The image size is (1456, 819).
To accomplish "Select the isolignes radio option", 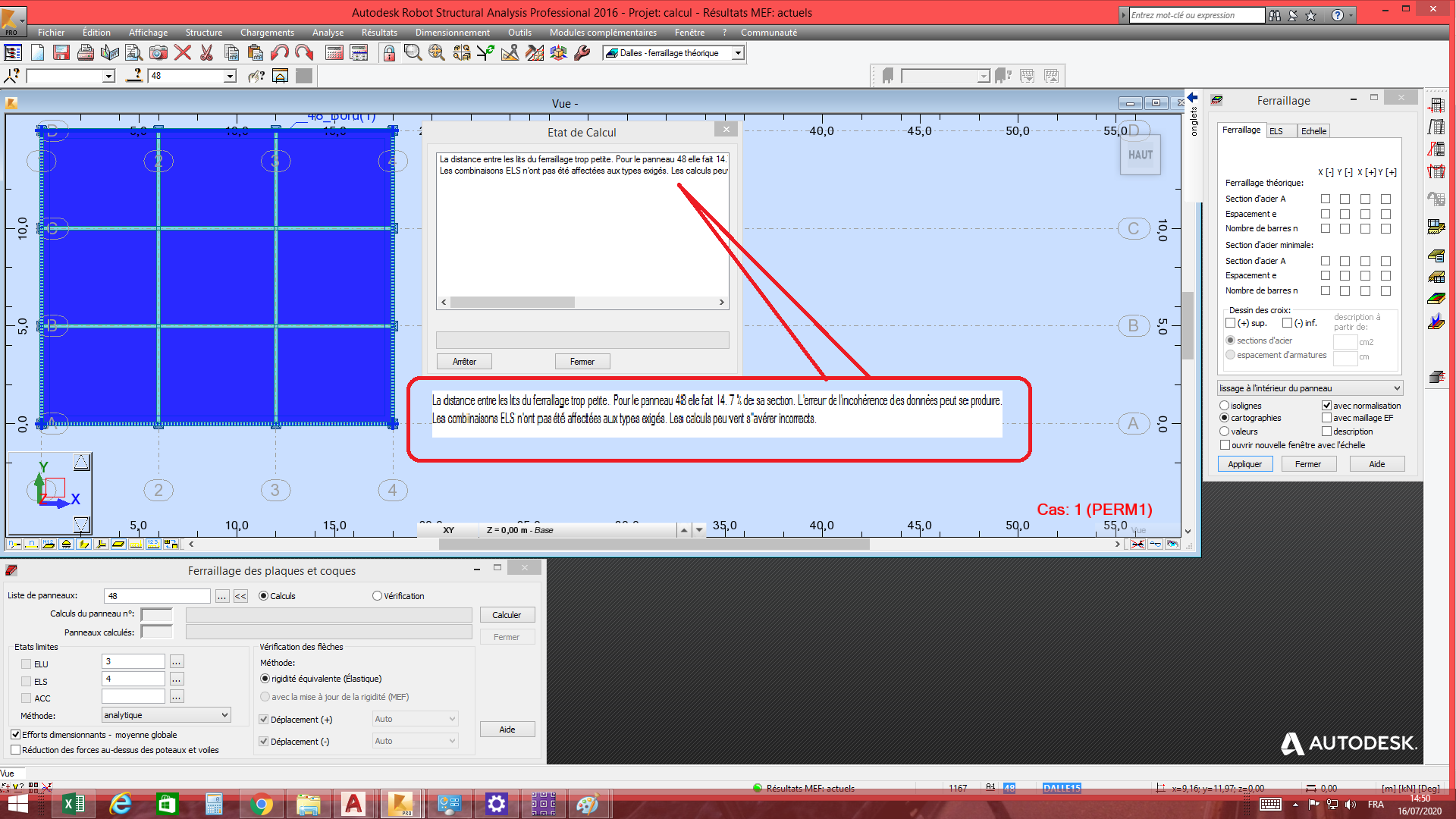I will click(x=1224, y=406).
